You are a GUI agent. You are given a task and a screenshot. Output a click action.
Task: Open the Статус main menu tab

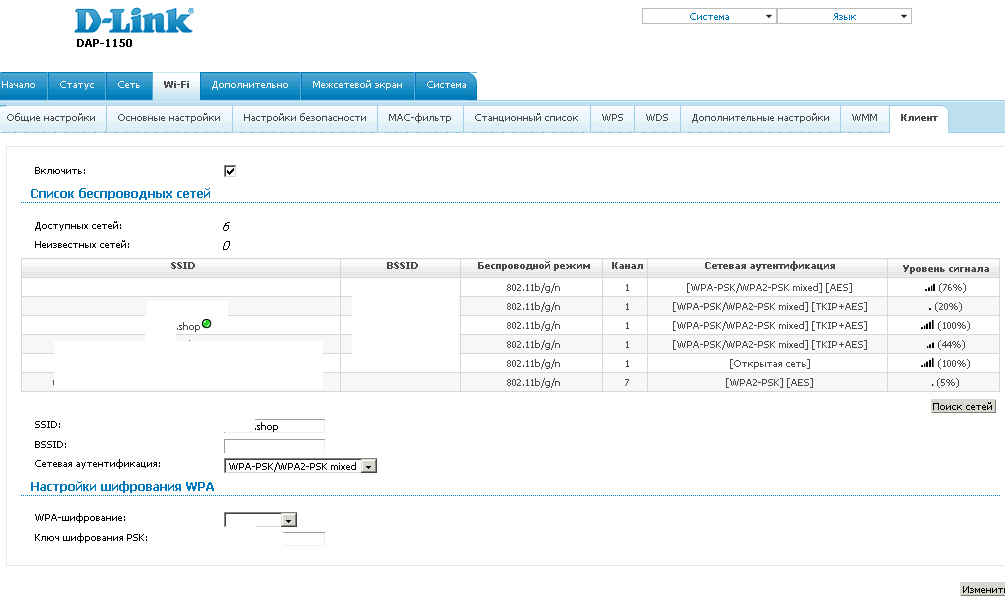tap(77, 85)
